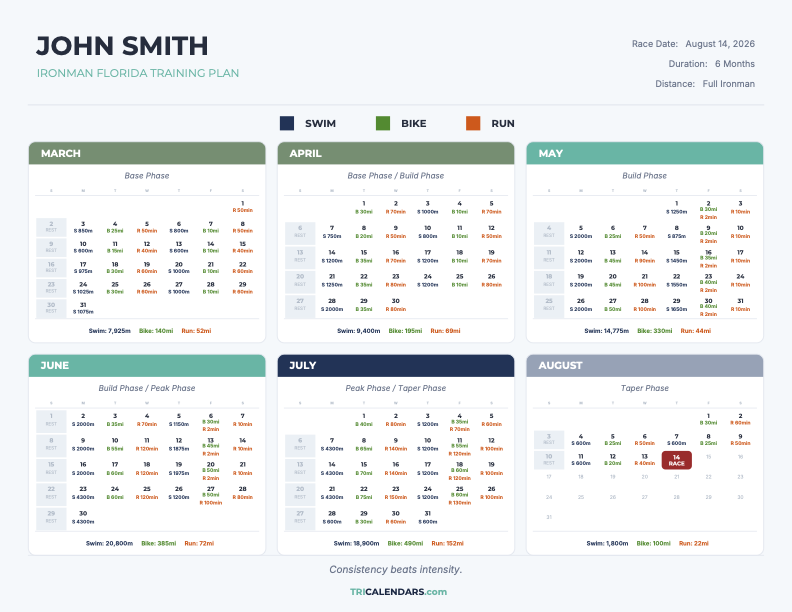792x612 pixels.
Task: Select the red Race day badge on August 14
Action: (676, 460)
